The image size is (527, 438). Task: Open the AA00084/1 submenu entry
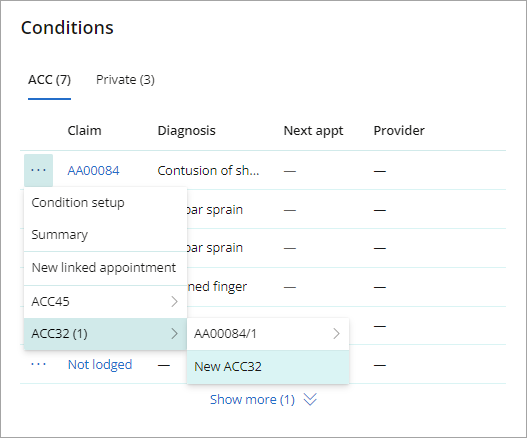click(x=268, y=334)
